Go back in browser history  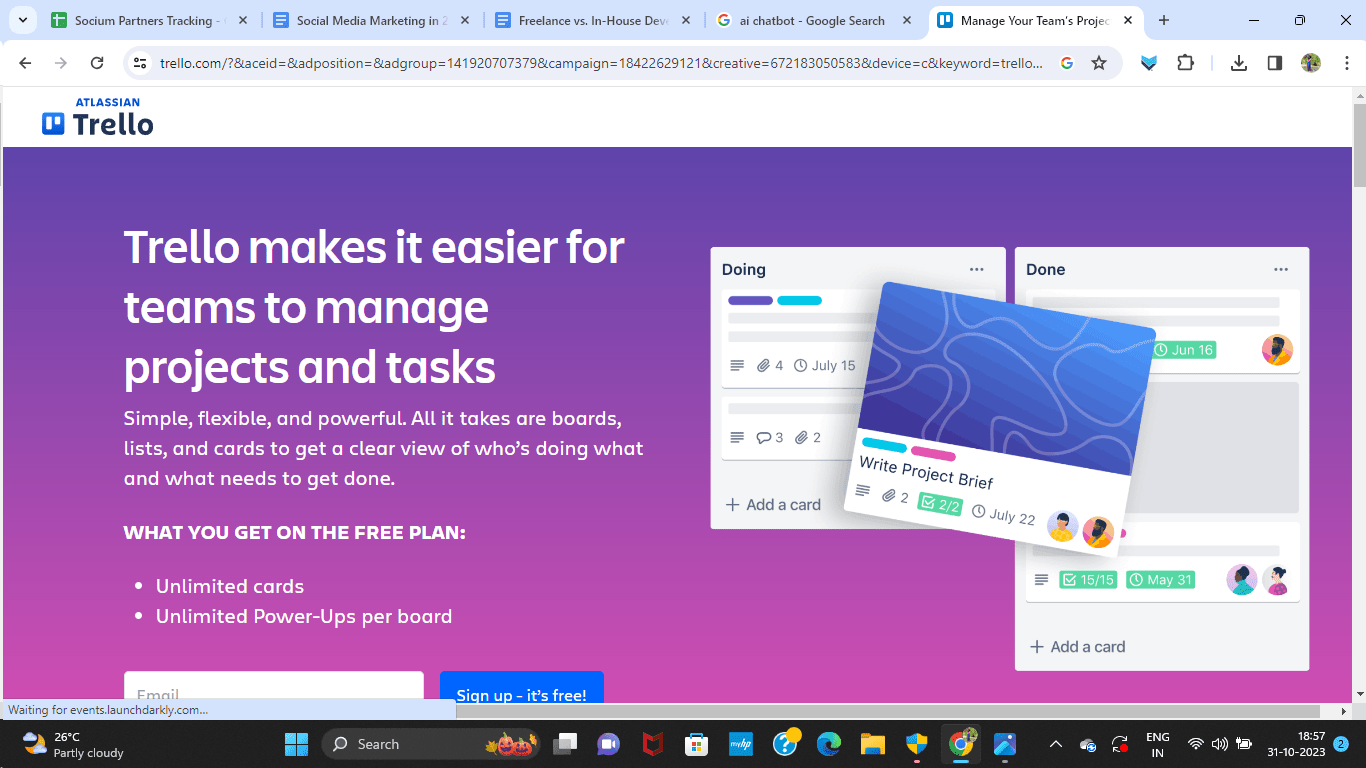[25, 63]
